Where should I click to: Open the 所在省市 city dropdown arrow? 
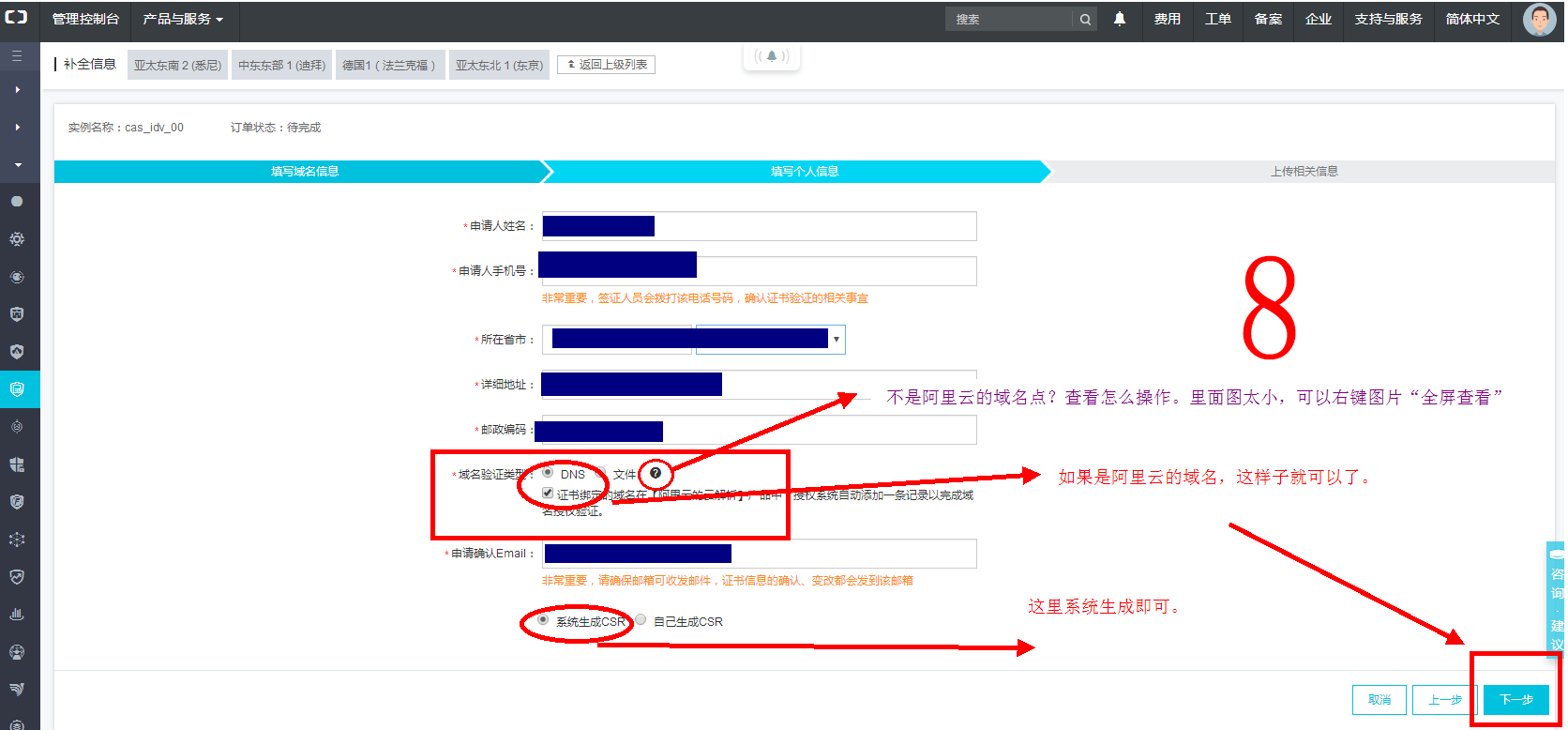[x=836, y=340]
